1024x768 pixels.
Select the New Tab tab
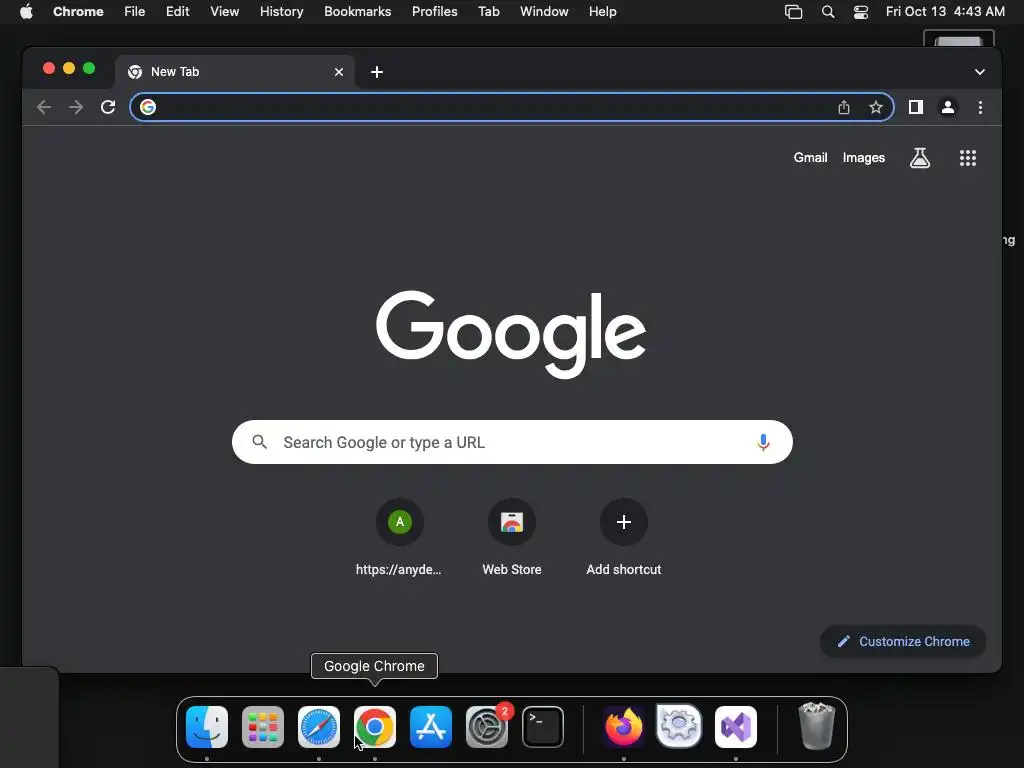pyautogui.click(x=235, y=72)
